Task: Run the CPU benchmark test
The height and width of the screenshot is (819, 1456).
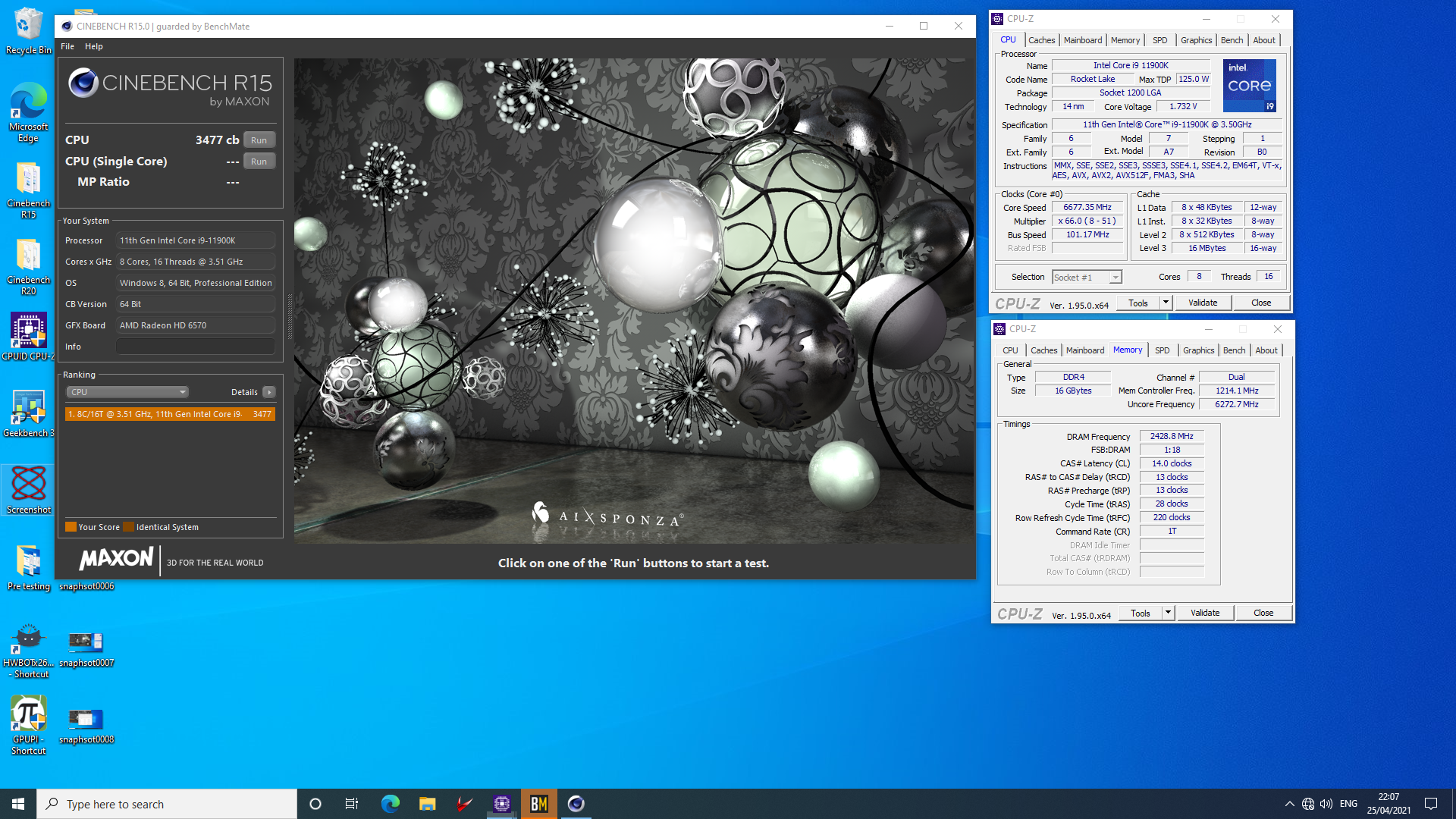Action: pos(259,140)
